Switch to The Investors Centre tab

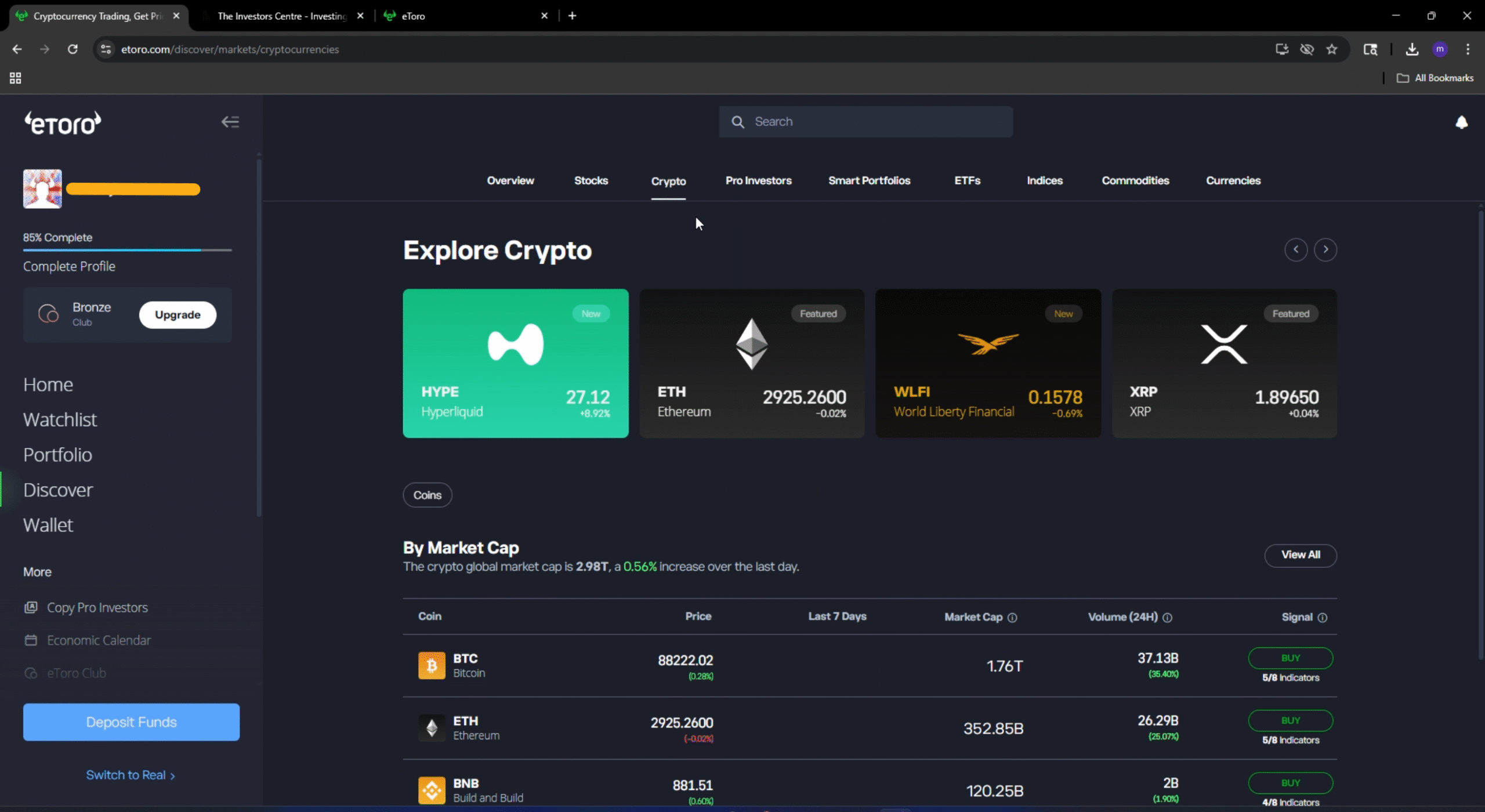[x=282, y=16]
